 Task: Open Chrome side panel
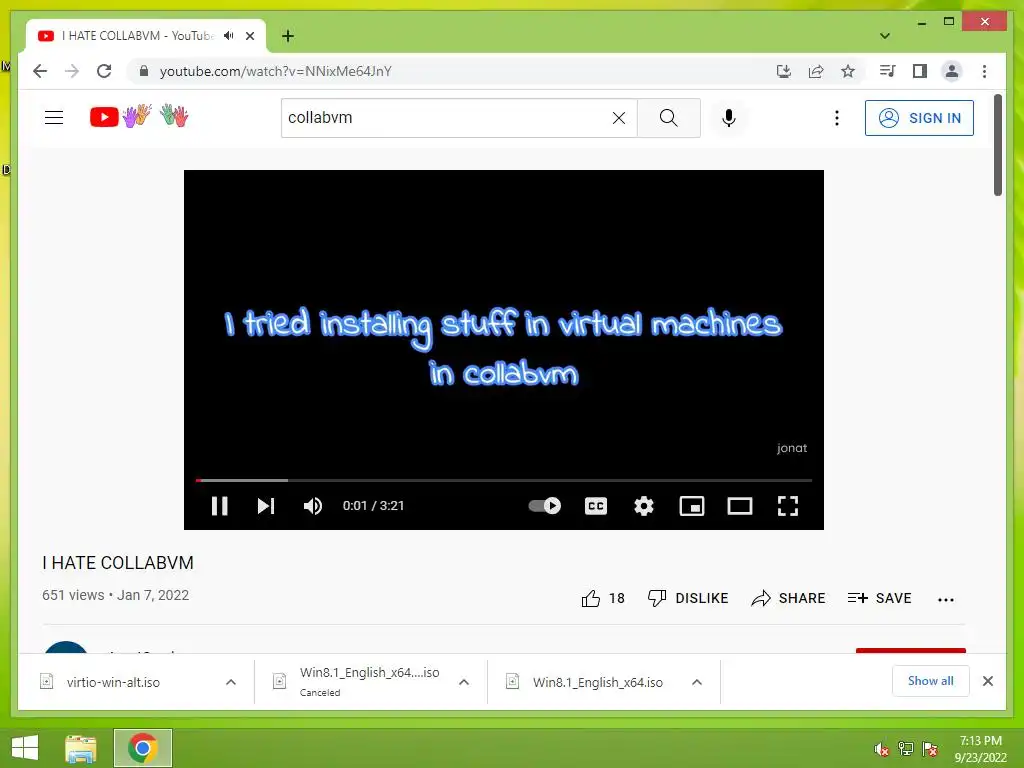[920, 71]
